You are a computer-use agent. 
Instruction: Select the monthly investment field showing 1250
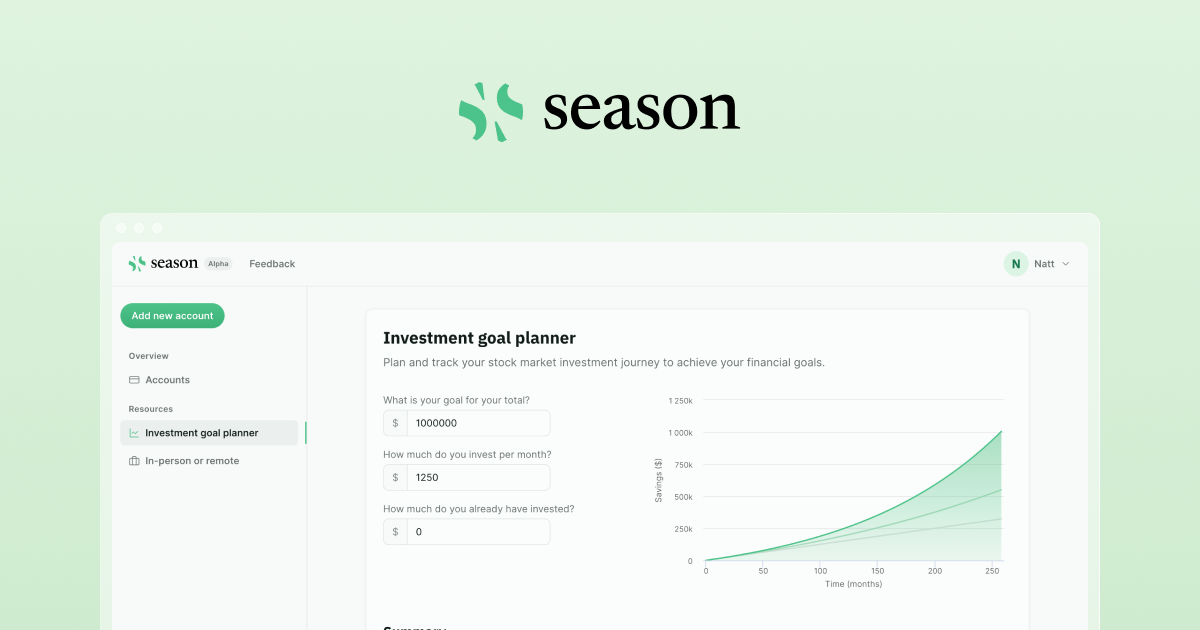[x=478, y=477]
